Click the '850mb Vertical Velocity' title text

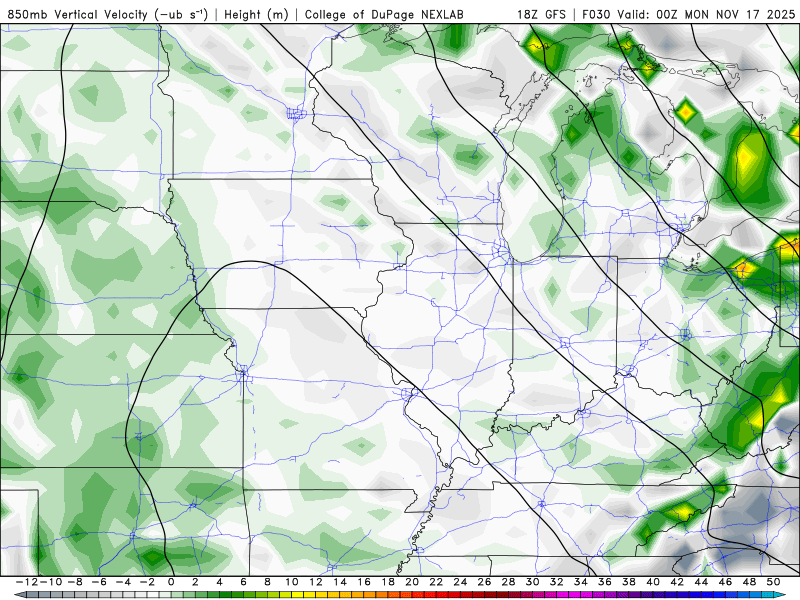pyautogui.click(x=78, y=14)
